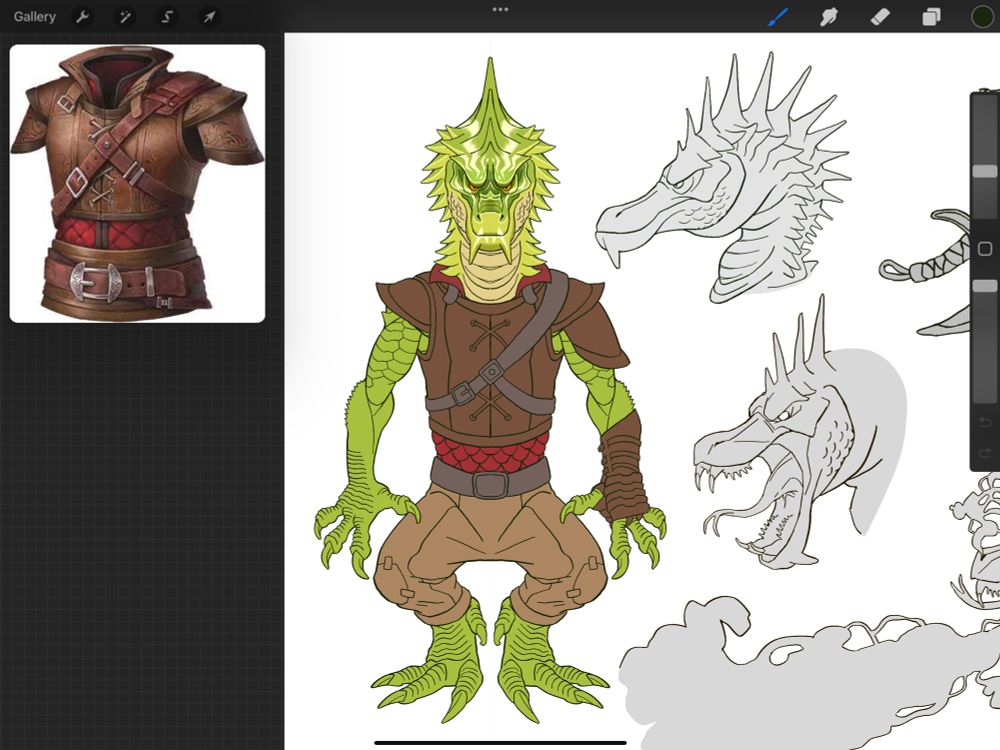Viewport: 1000px width, 750px height.
Task: Tap the redo arrow in sidebar
Action: point(985,453)
